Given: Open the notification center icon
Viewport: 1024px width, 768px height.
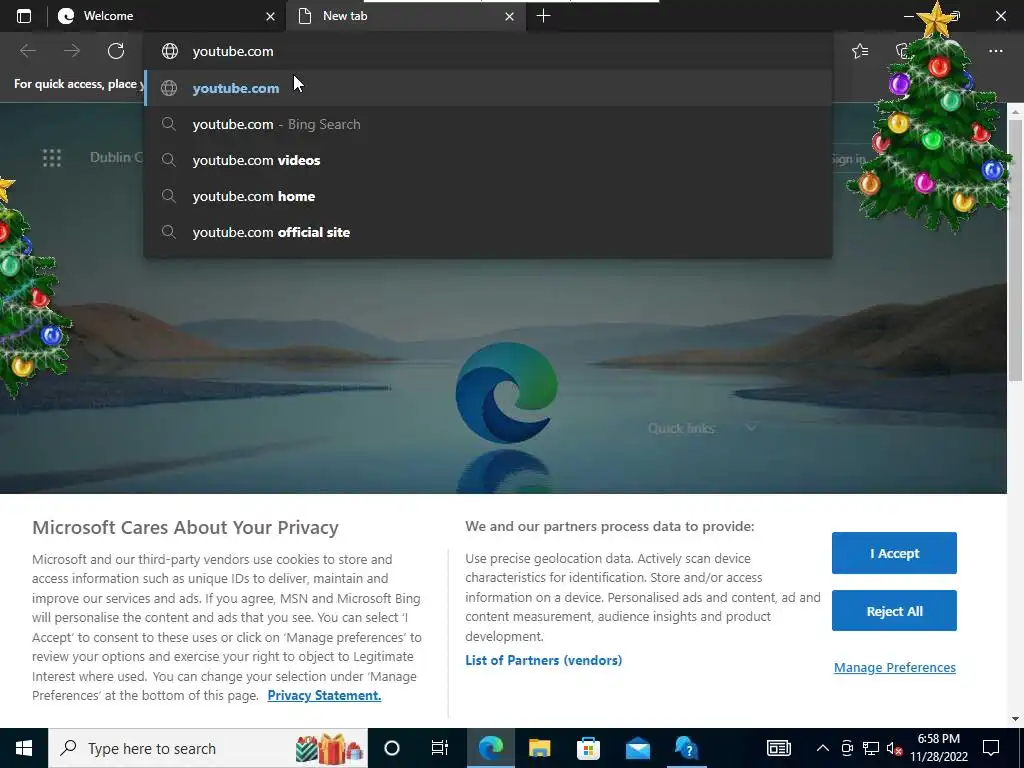Looking at the screenshot, I should pyautogui.click(x=991, y=748).
